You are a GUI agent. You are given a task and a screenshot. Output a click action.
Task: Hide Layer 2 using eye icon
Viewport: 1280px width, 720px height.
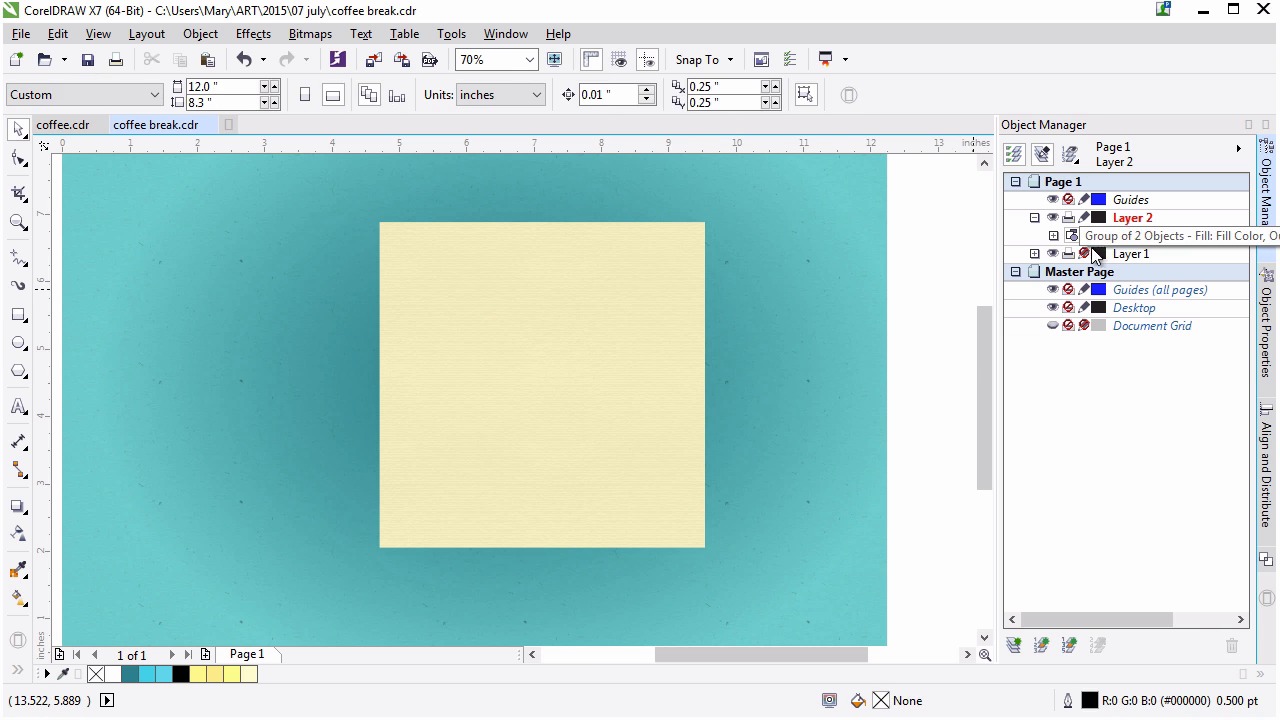1052,218
